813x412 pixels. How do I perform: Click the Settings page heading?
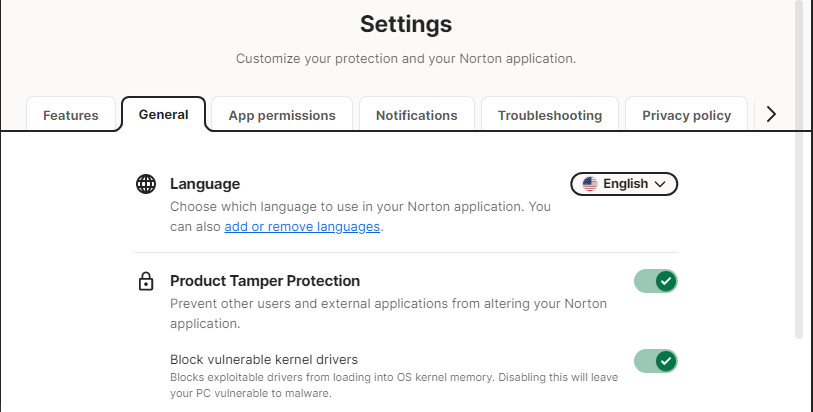click(406, 23)
